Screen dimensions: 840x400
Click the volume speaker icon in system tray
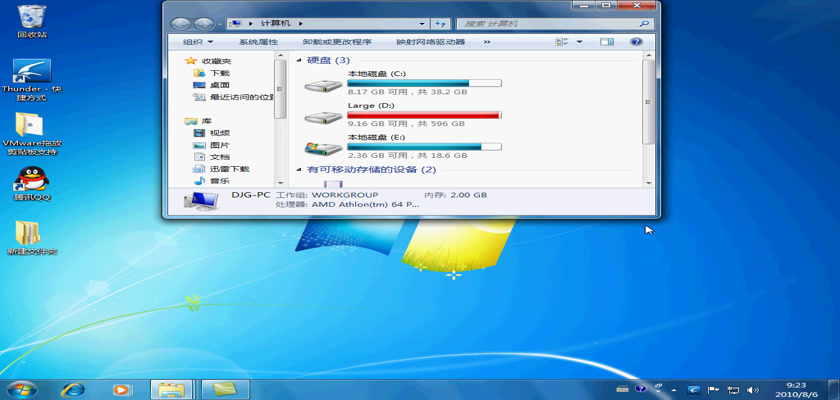pos(753,389)
